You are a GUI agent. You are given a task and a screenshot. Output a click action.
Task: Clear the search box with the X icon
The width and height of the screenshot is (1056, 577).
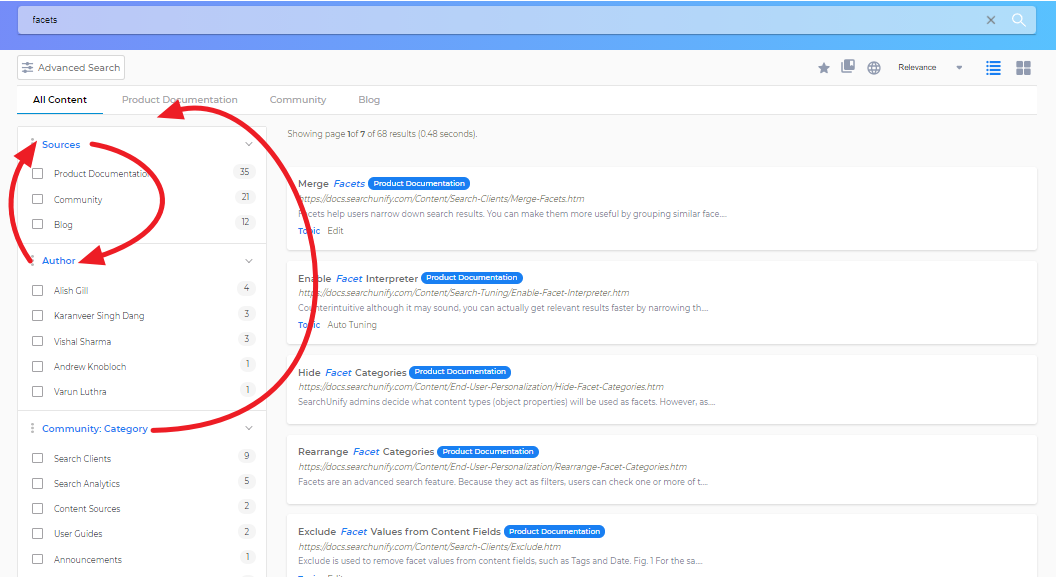coord(991,20)
